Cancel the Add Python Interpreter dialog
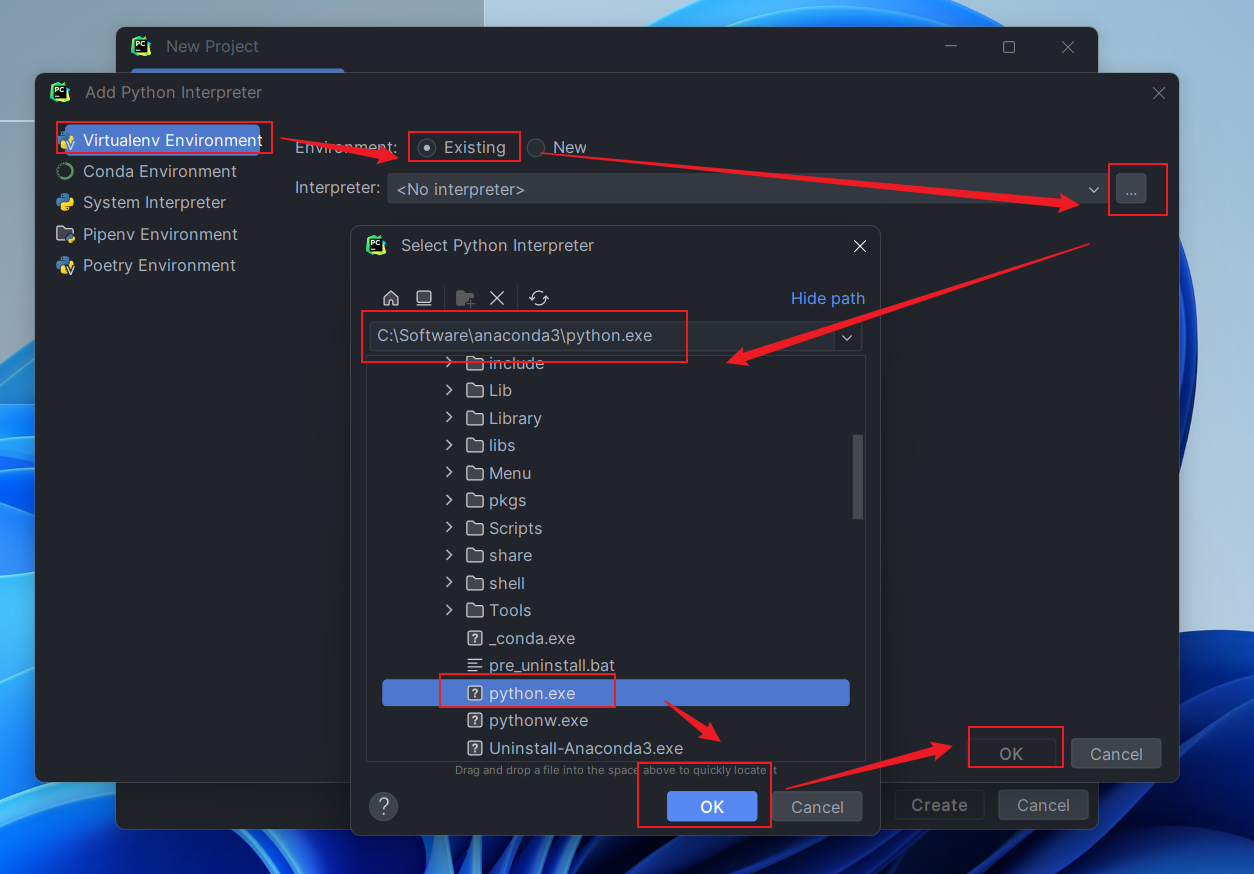This screenshot has width=1254, height=874. 1116,754
